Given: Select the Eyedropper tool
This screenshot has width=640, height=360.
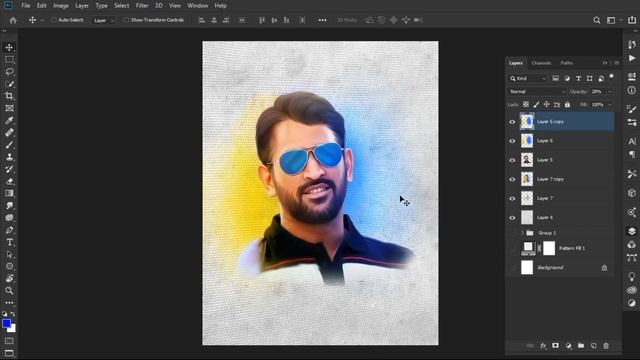Looking at the screenshot, I should pos(9,120).
